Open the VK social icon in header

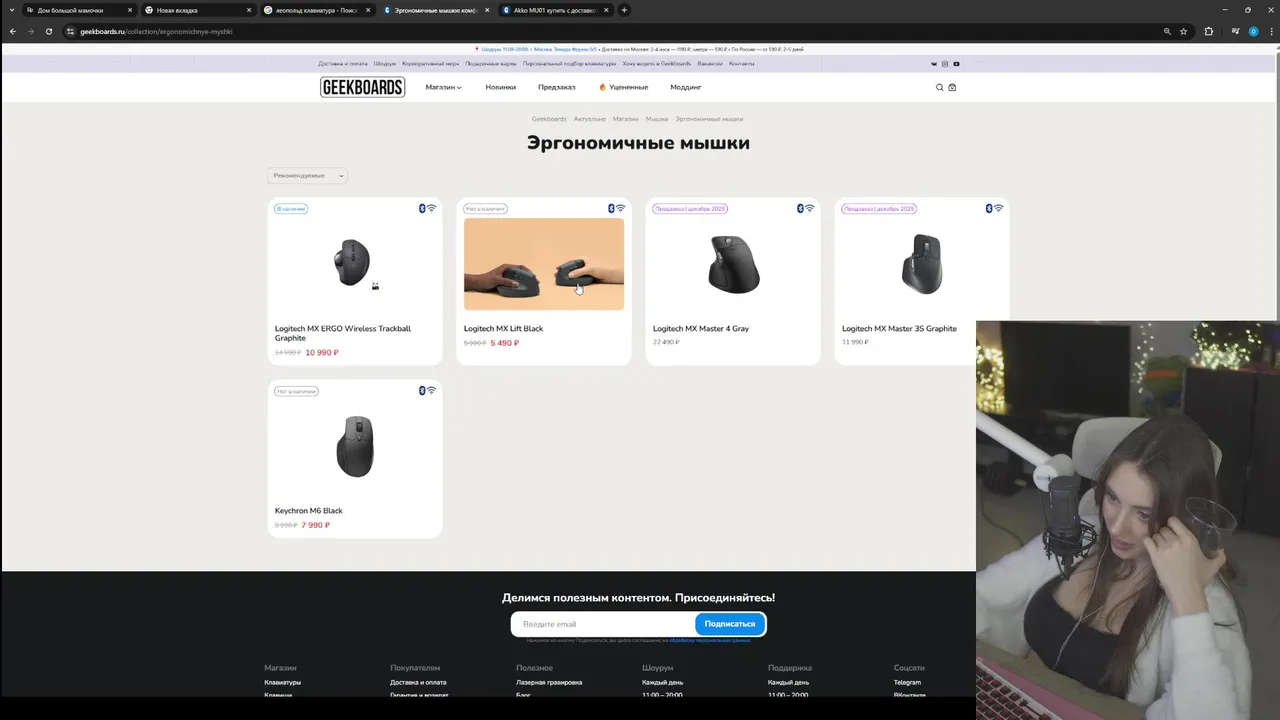934,64
